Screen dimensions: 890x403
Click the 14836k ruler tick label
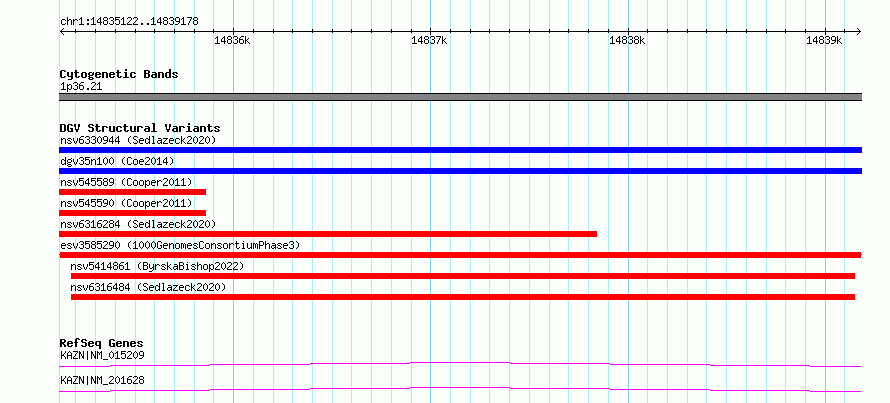point(233,40)
